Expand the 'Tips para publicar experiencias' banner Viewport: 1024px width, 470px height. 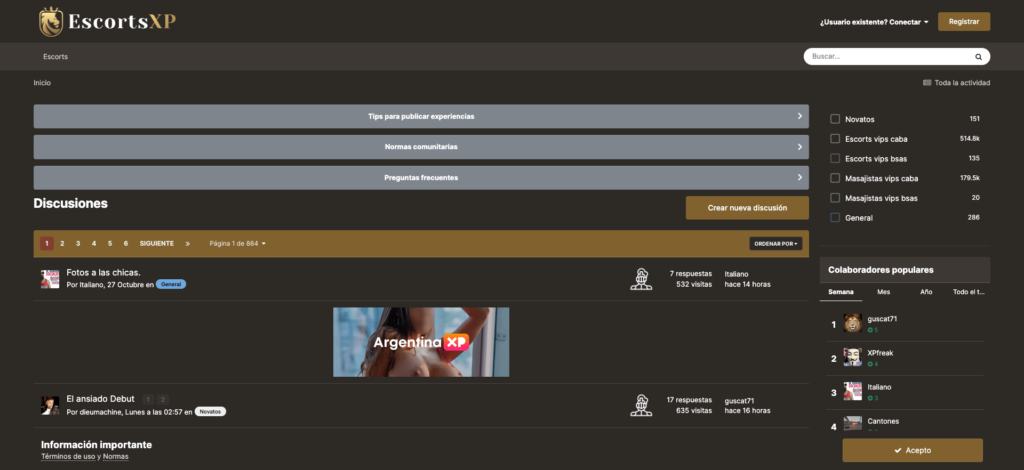pyautogui.click(x=421, y=116)
